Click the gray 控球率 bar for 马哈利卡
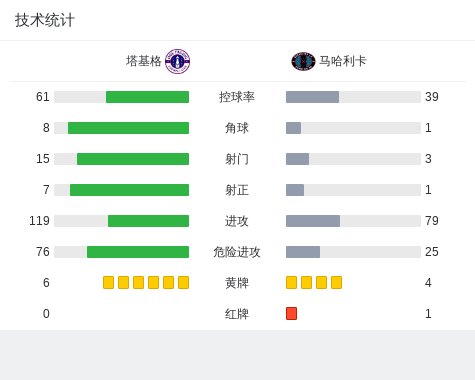 coord(312,97)
